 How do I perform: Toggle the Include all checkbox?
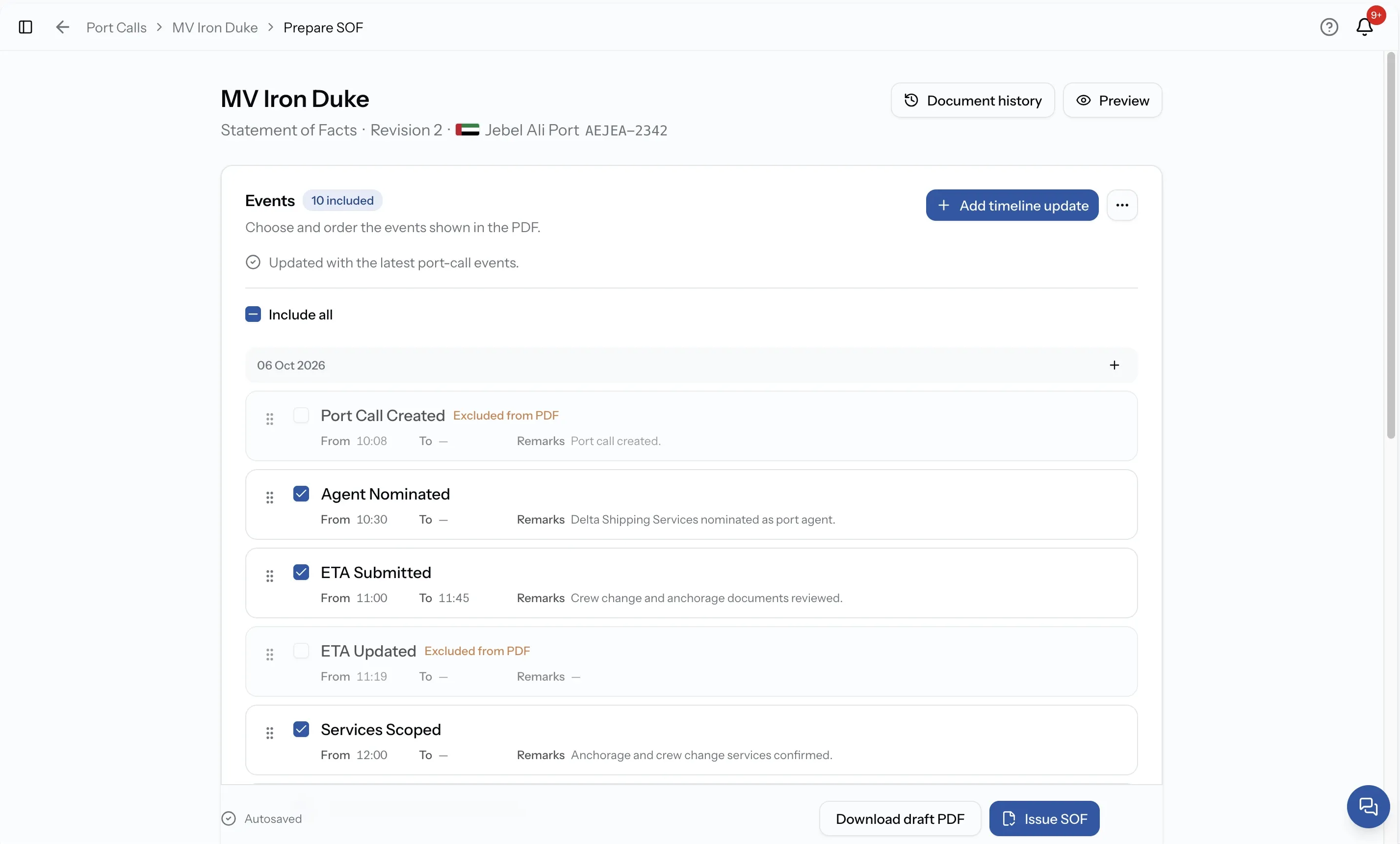[253, 315]
